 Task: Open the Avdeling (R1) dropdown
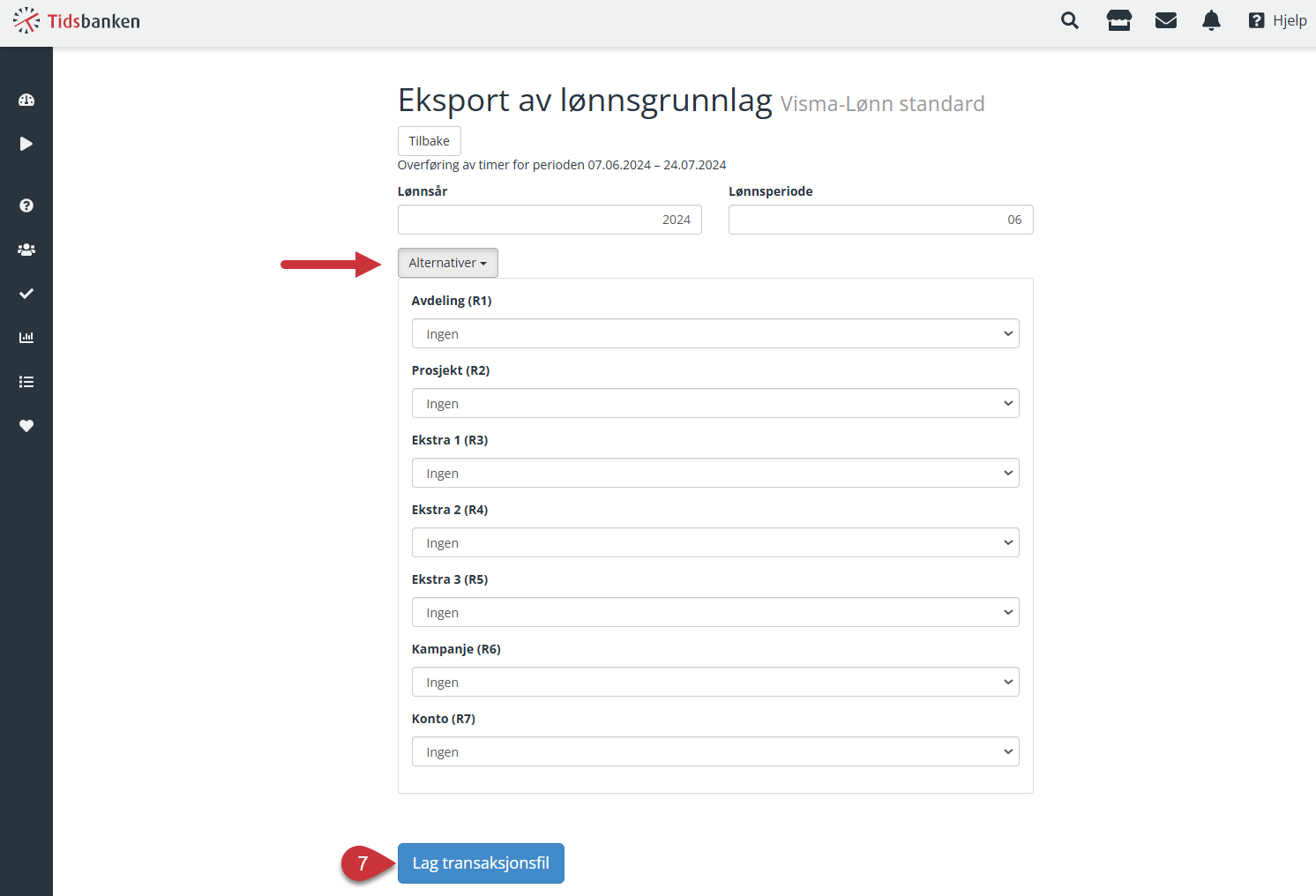point(715,333)
